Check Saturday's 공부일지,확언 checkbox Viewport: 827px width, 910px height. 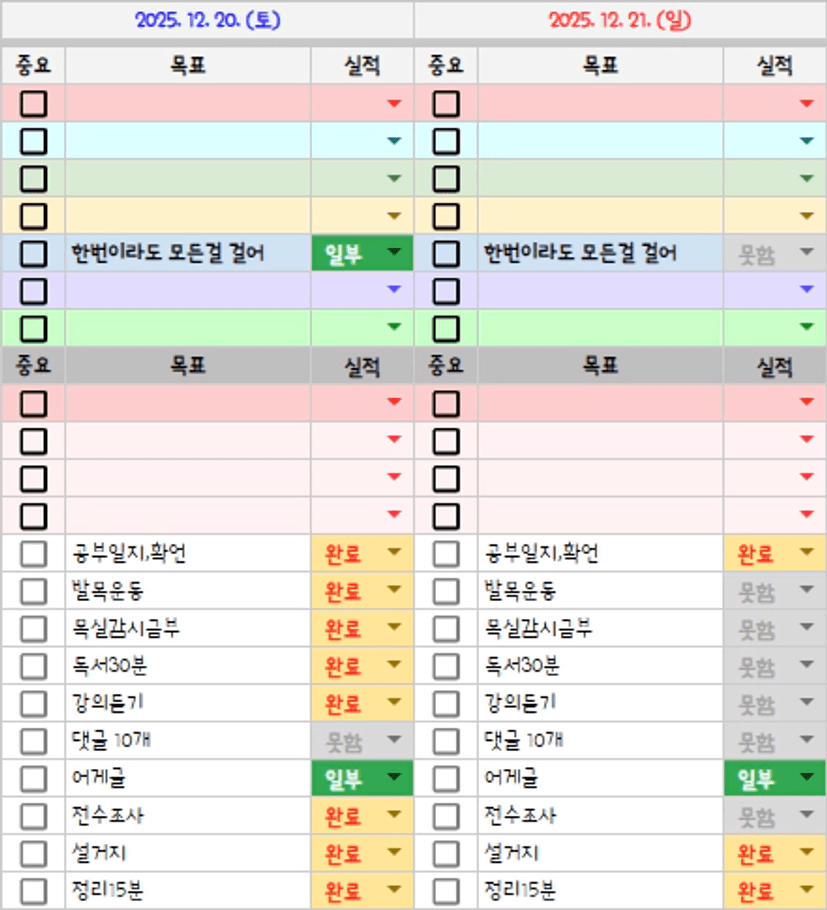click(x=34, y=553)
